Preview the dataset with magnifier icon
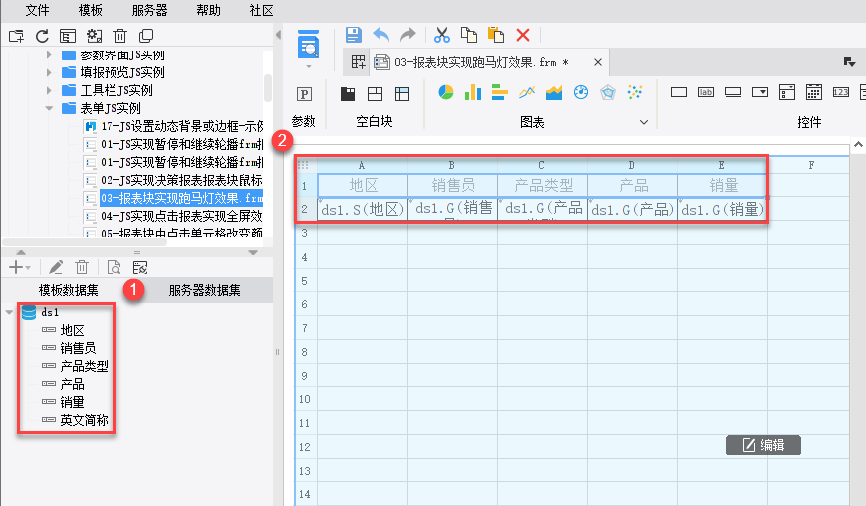866x506 pixels. [x=113, y=267]
